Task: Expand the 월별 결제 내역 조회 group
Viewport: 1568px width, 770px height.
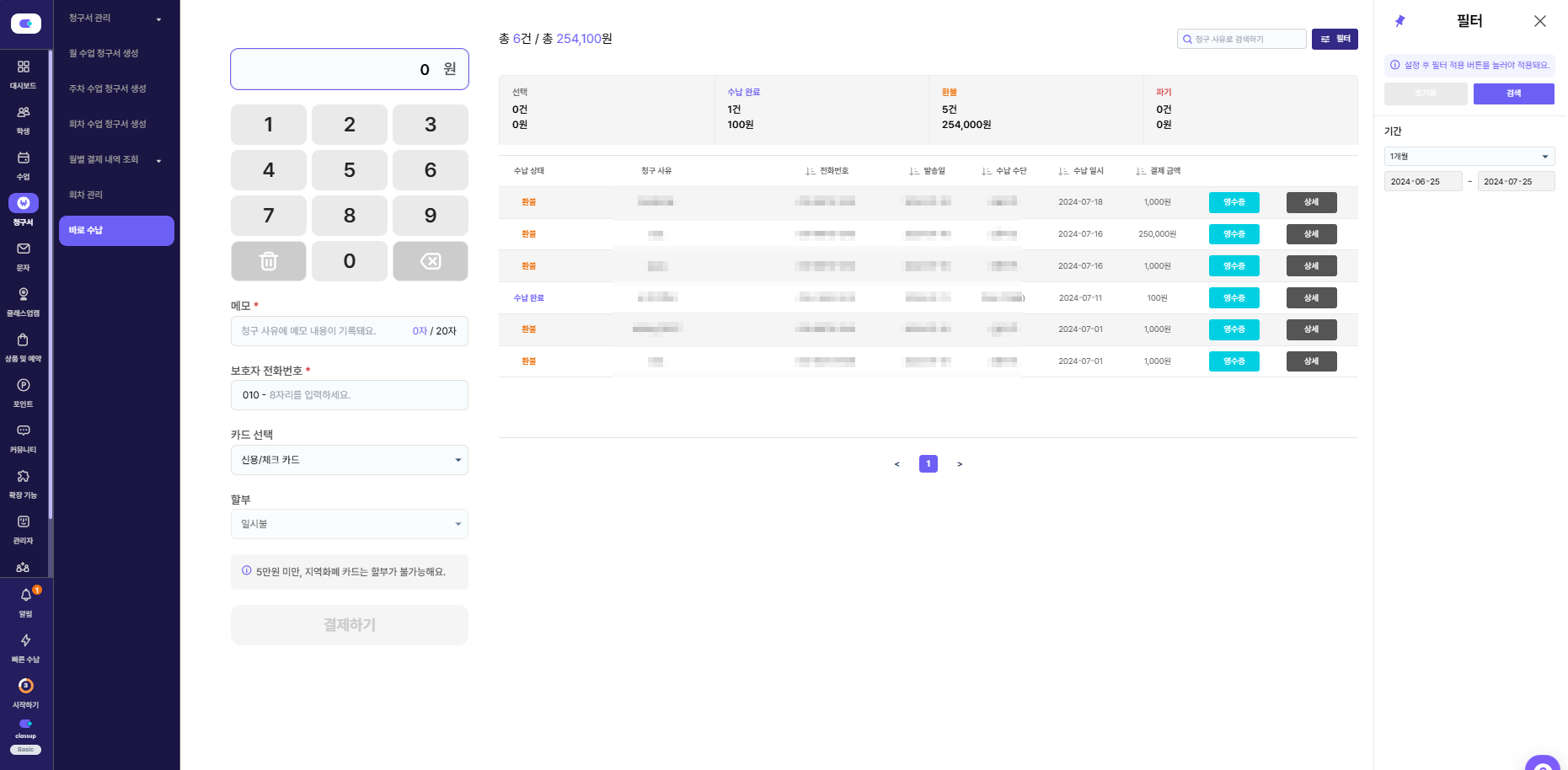Action: [x=116, y=160]
